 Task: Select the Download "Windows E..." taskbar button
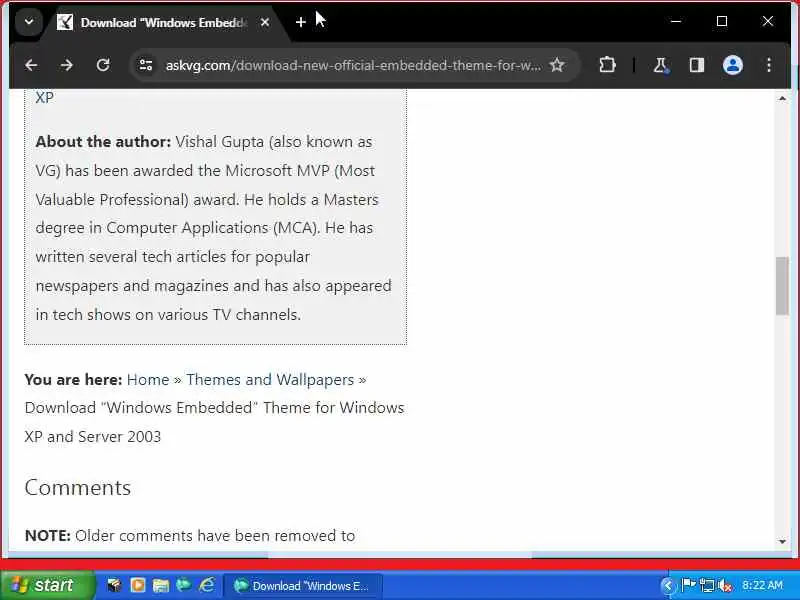[x=302, y=586]
